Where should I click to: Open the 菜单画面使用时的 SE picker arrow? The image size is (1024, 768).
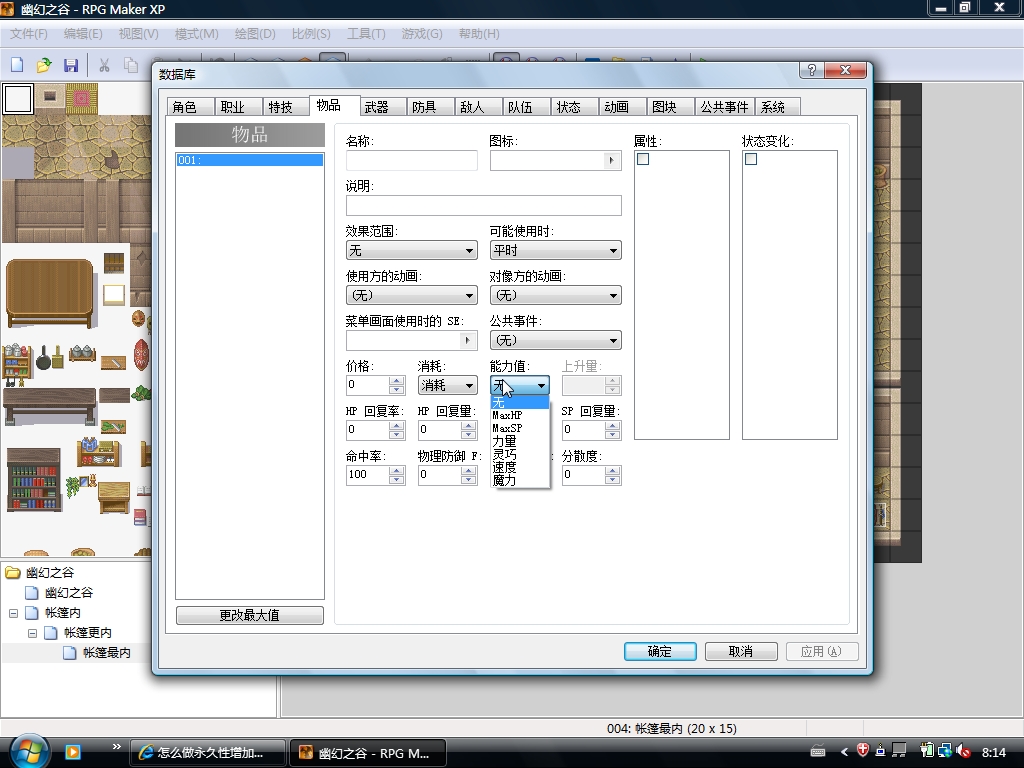tap(468, 340)
